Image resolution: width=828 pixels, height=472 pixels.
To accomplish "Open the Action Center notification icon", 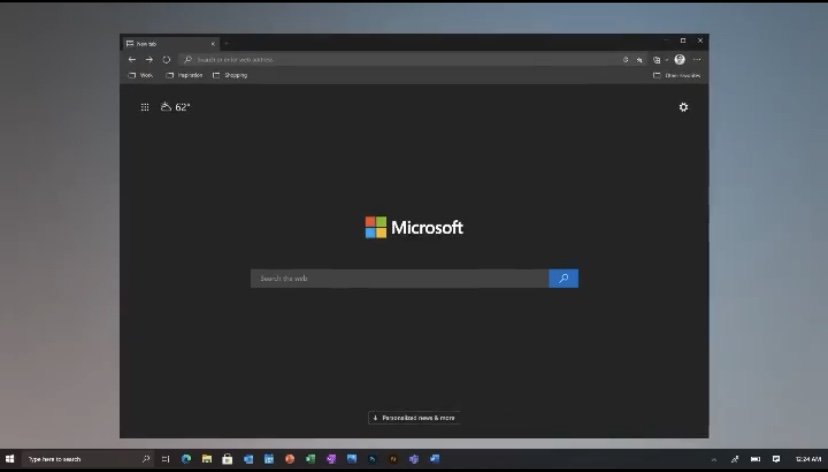I will [776, 459].
